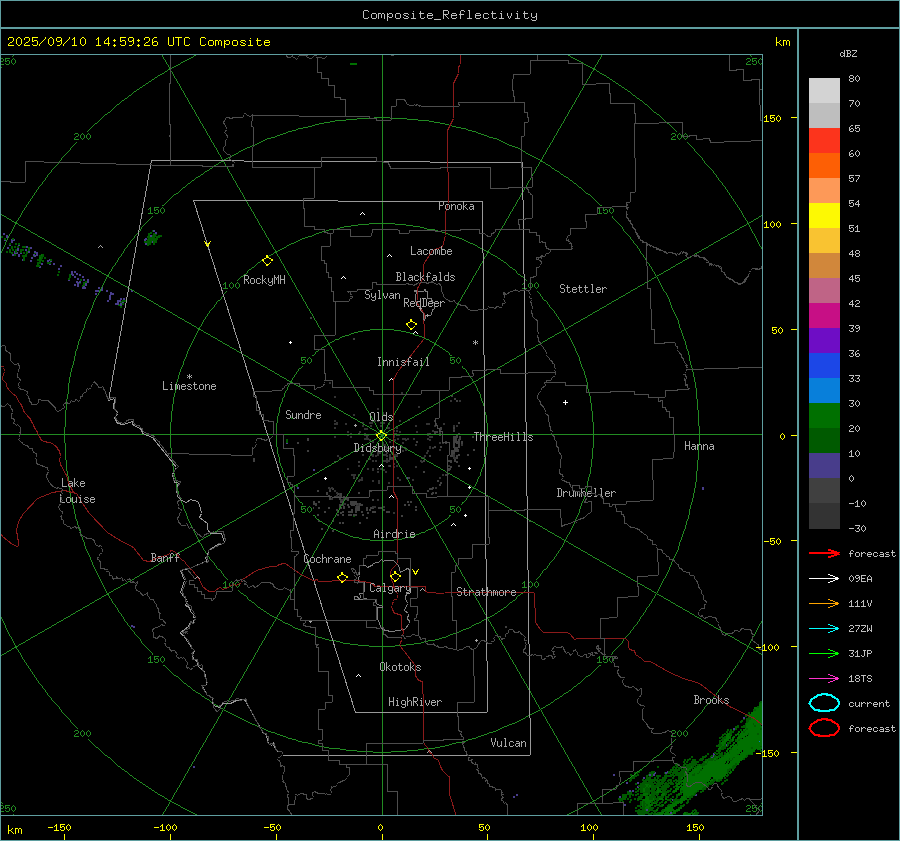Click the Hanna city label

(x=699, y=446)
